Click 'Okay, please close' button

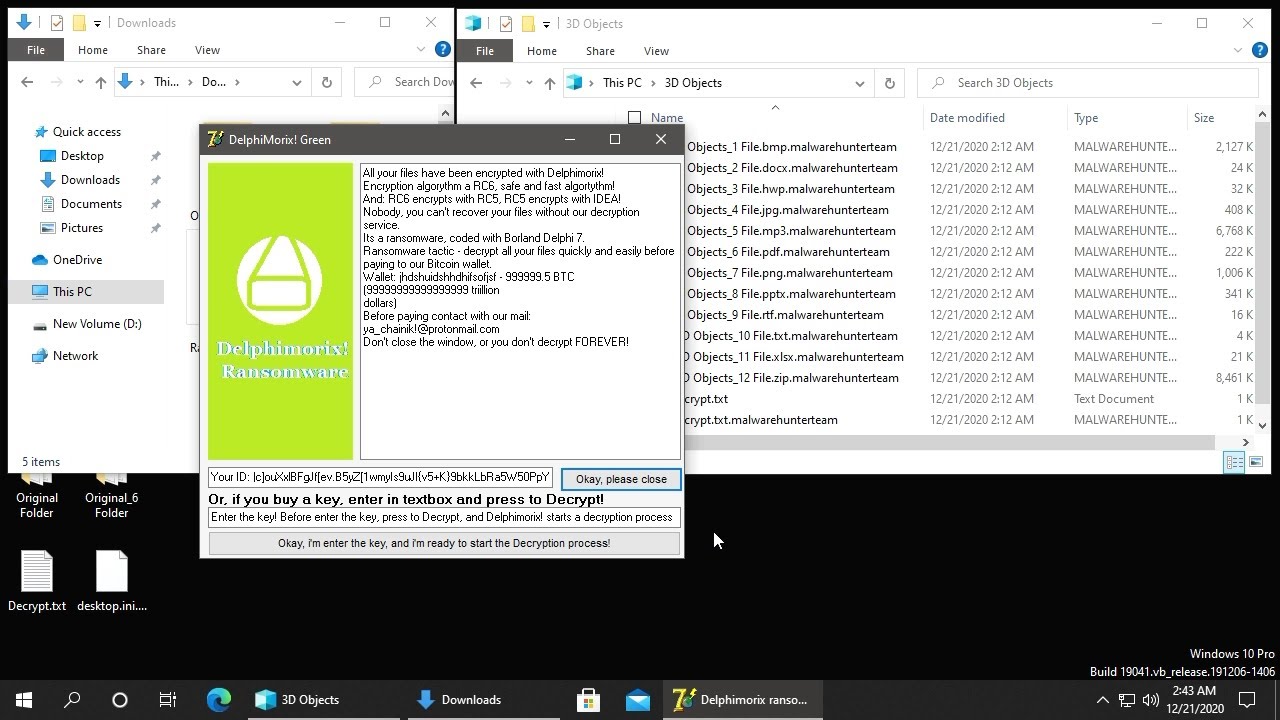tap(621, 479)
